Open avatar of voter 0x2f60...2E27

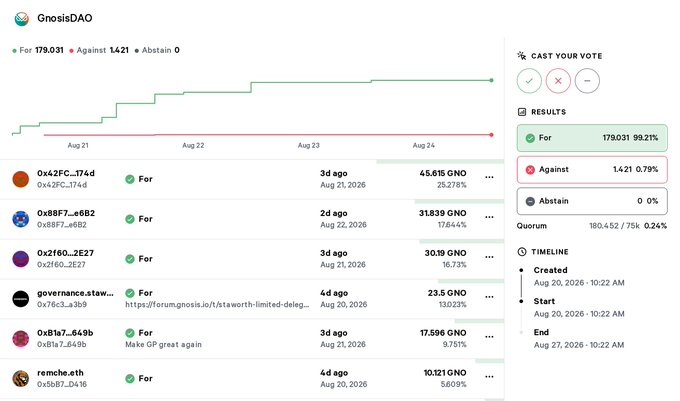click(x=20, y=259)
